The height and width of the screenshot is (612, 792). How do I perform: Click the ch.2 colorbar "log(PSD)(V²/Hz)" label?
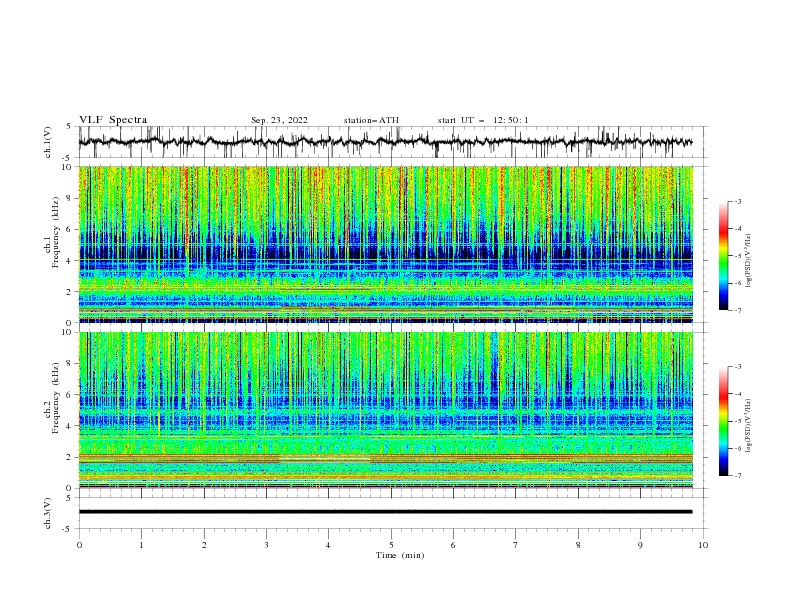tap(748, 426)
